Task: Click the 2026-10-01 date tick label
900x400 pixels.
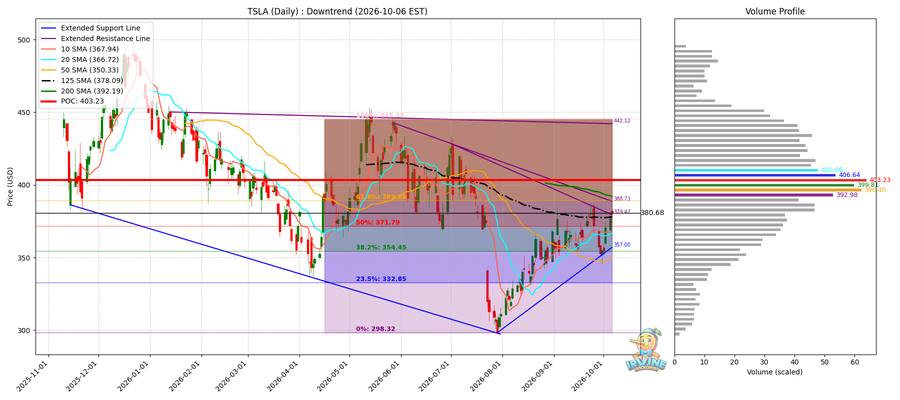Action: pyautogui.click(x=589, y=376)
